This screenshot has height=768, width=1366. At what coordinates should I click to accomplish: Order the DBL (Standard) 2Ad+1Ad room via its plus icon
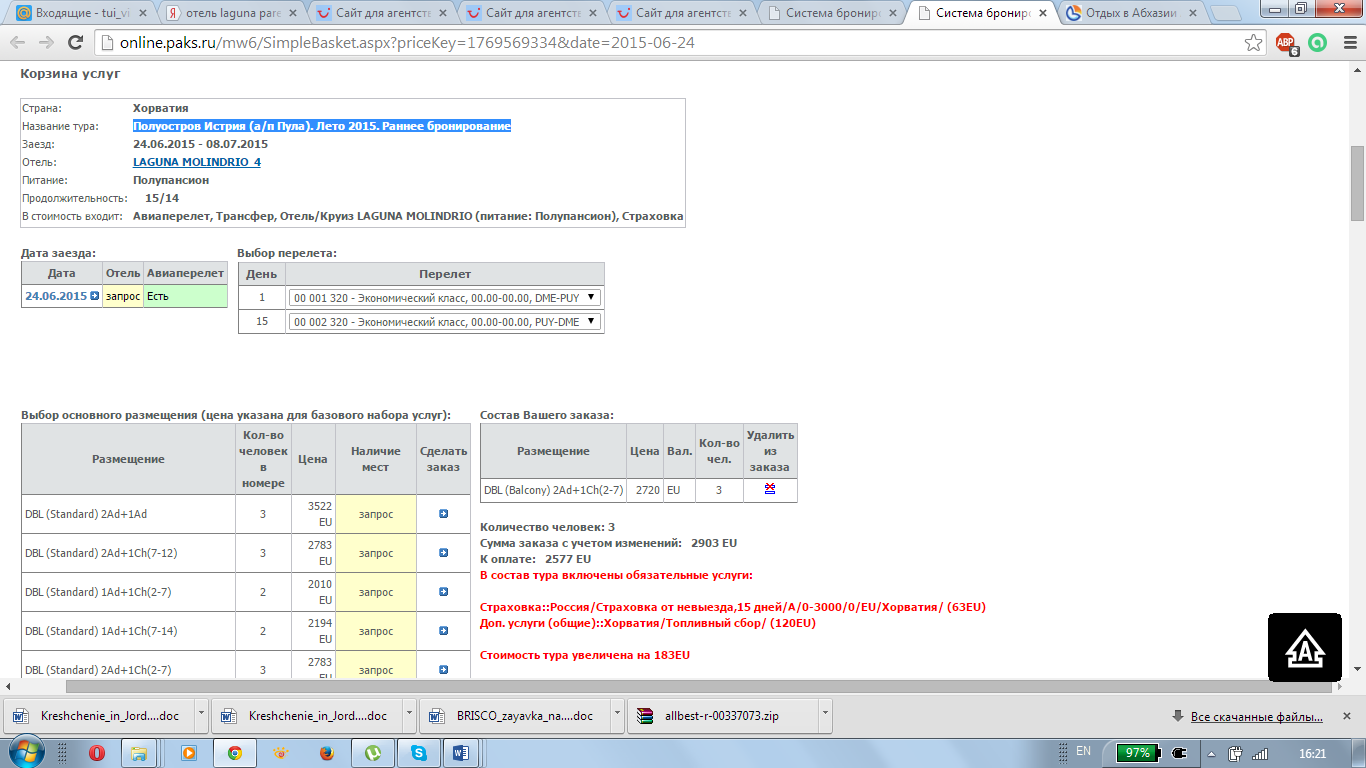[444, 514]
